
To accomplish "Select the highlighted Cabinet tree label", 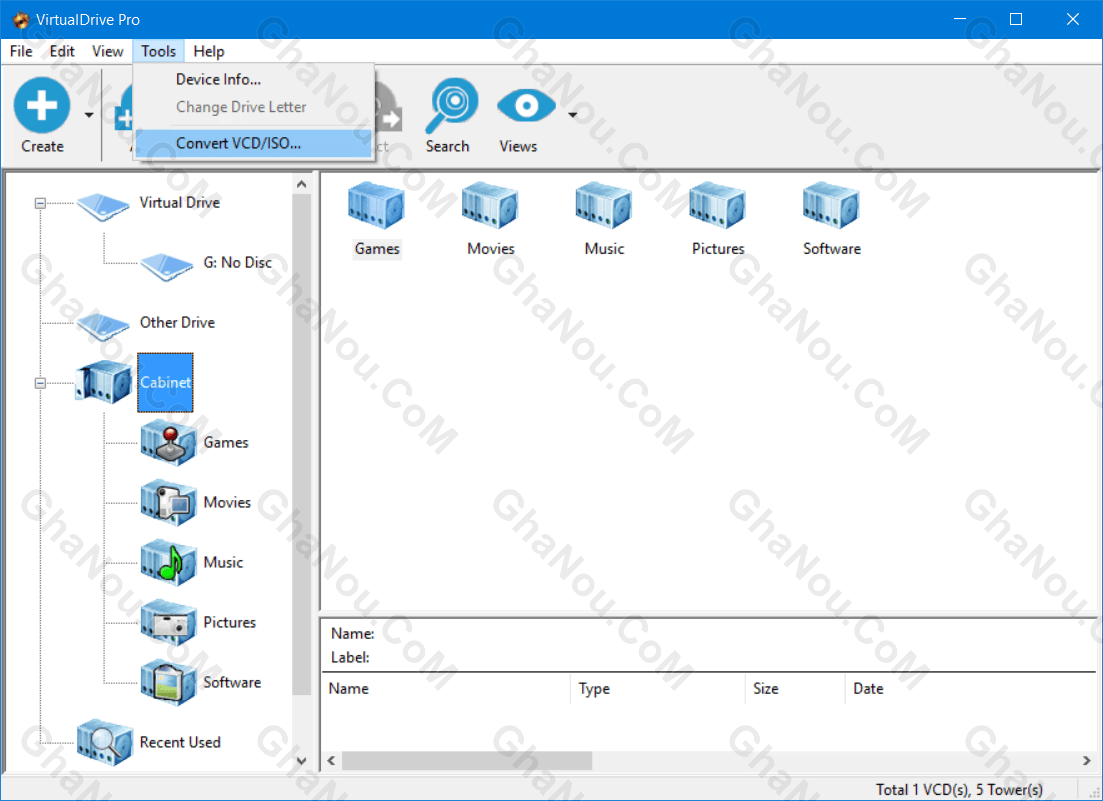I will [x=165, y=383].
